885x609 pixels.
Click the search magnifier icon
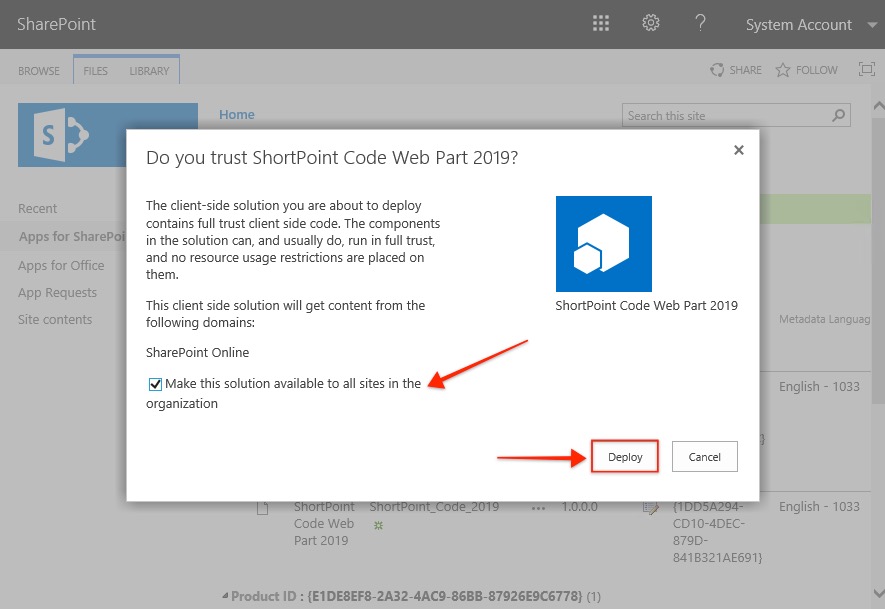coord(839,115)
